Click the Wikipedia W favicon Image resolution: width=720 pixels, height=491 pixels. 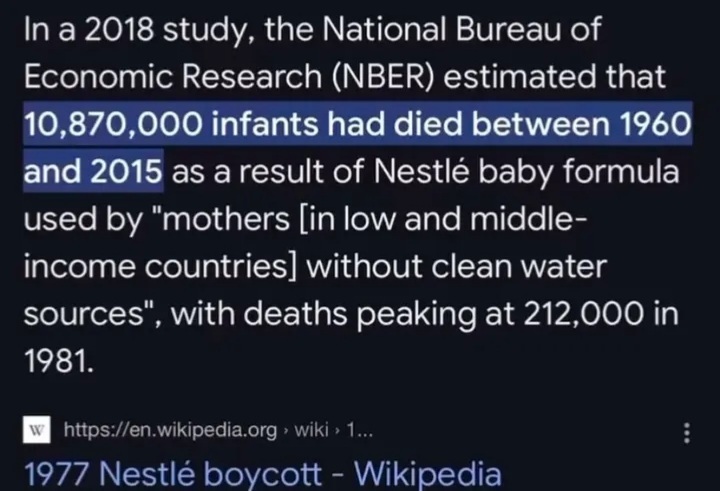point(37,430)
